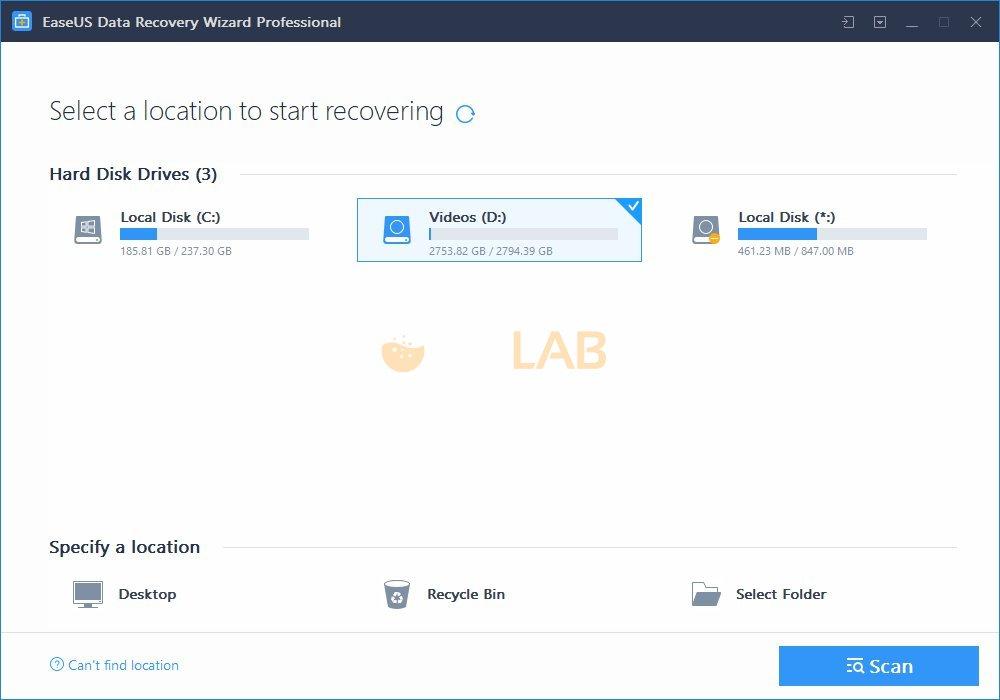Click the Hard Disk Drives (3) heading
The width and height of the screenshot is (1000, 700).
tap(133, 174)
